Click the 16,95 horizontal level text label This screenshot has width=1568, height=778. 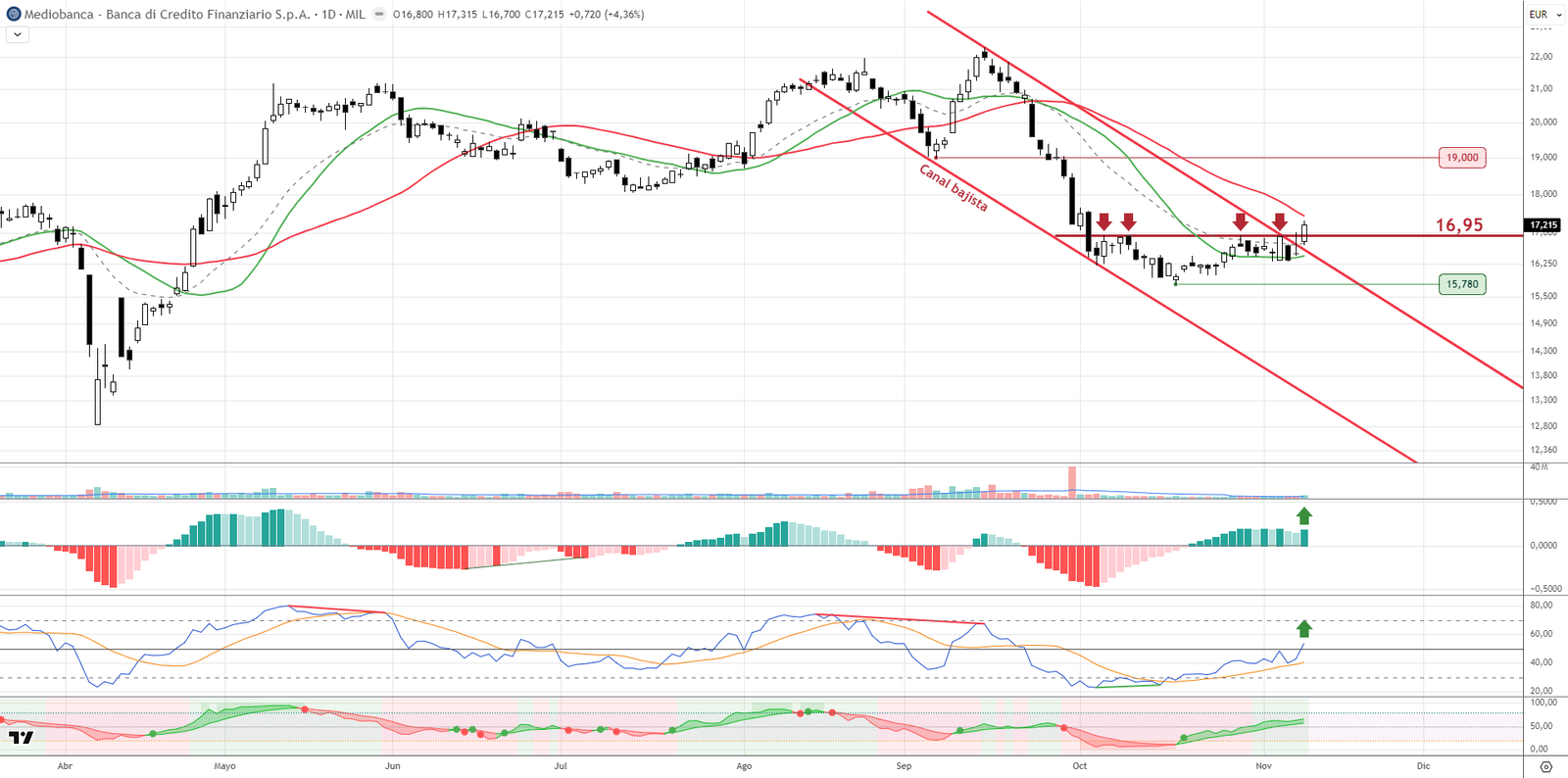click(x=1459, y=225)
